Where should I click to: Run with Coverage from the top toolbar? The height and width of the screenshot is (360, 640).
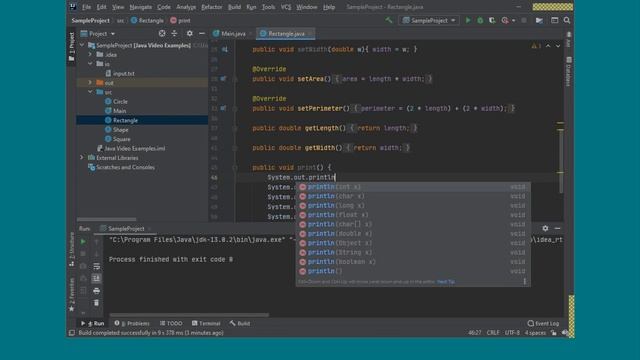click(492, 20)
